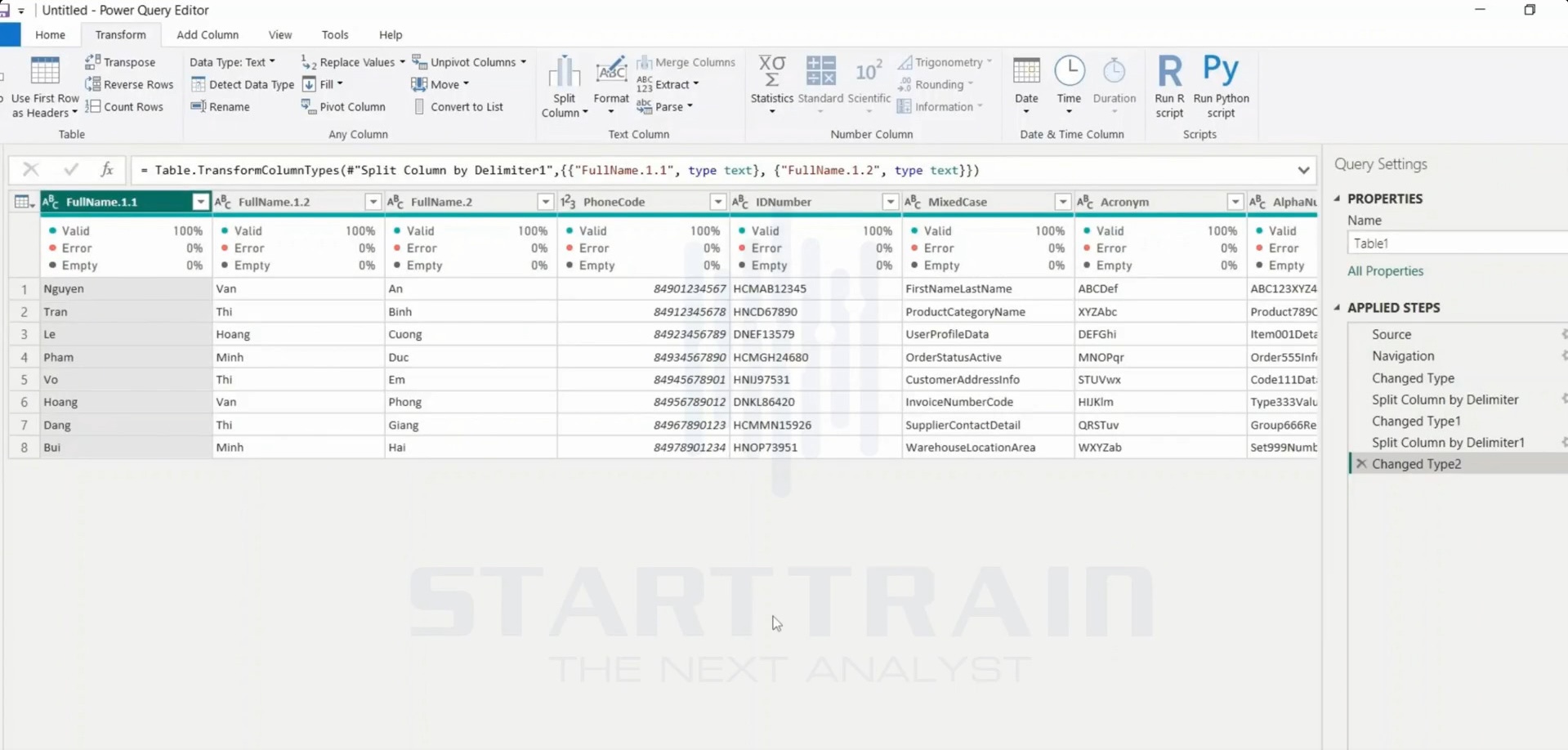This screenshot has width=1568, height=750.
Task: Open Statistics in Number Column
Action: click(771, 85)
